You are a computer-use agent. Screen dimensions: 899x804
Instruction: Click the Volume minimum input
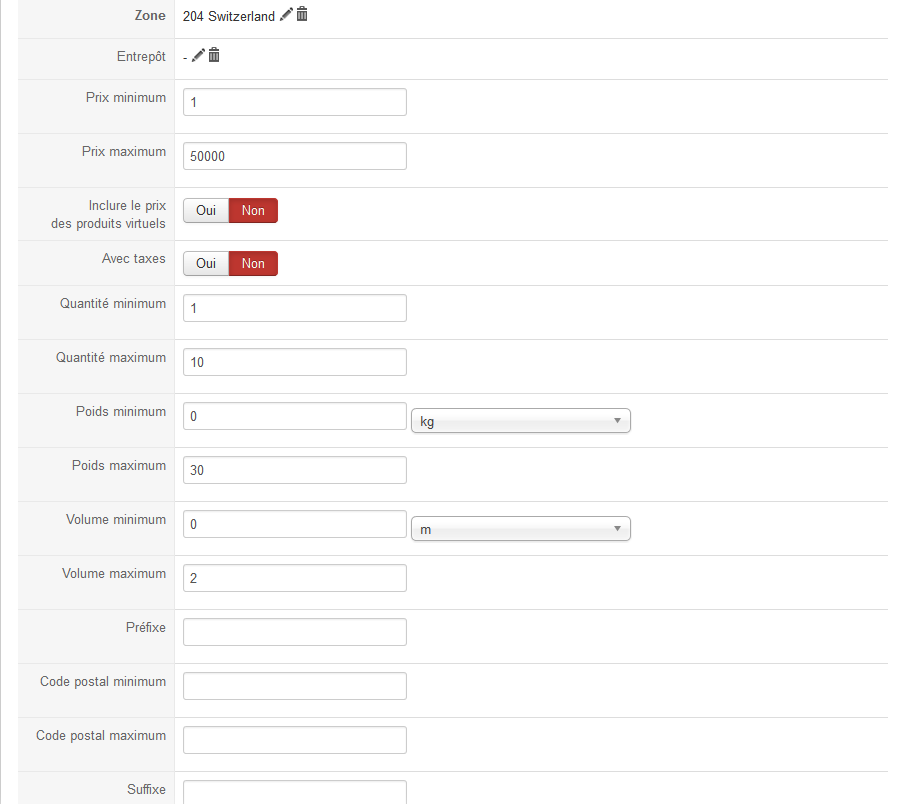click(x=295, y=524)
